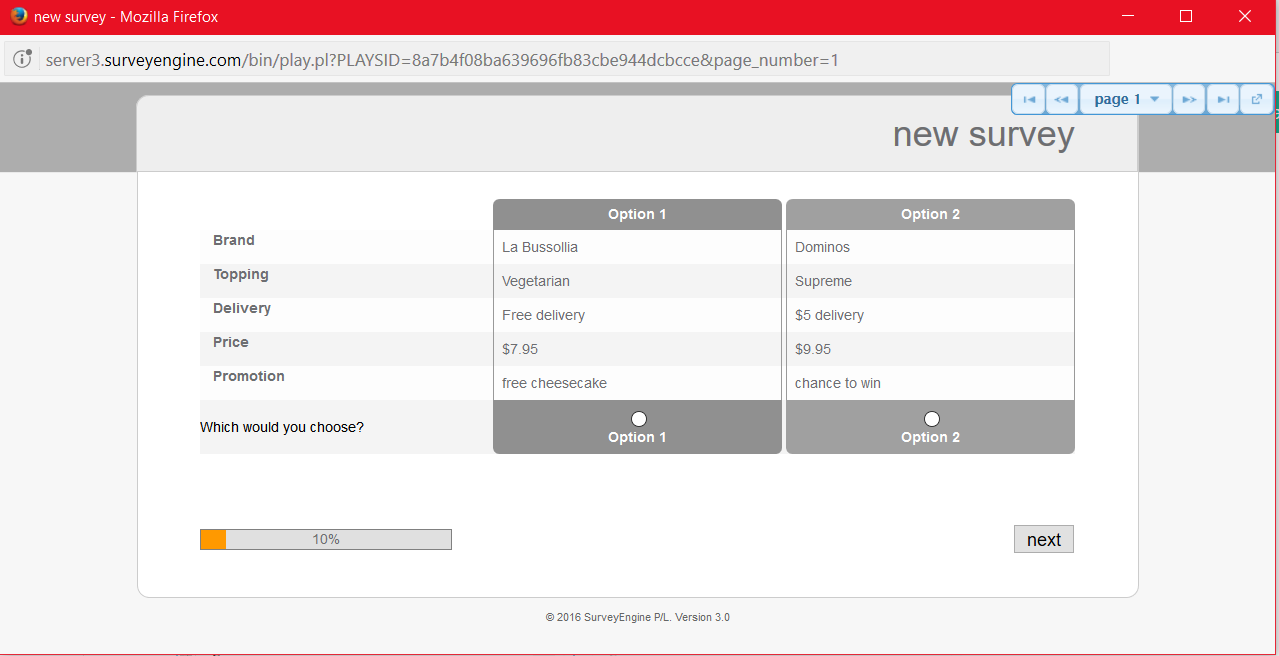The width and height of the screenshot is (1279, 656).
Task: Click the Firefox logo in title bar
Action: click(x=18, y=17)
